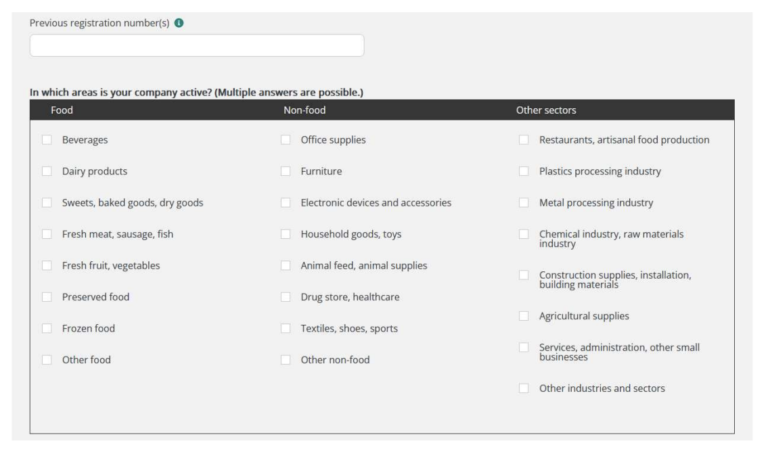Screen dimensions: 768x454
Task: Enable the Household goods, toys checkbox
Action: coord(286,234)
